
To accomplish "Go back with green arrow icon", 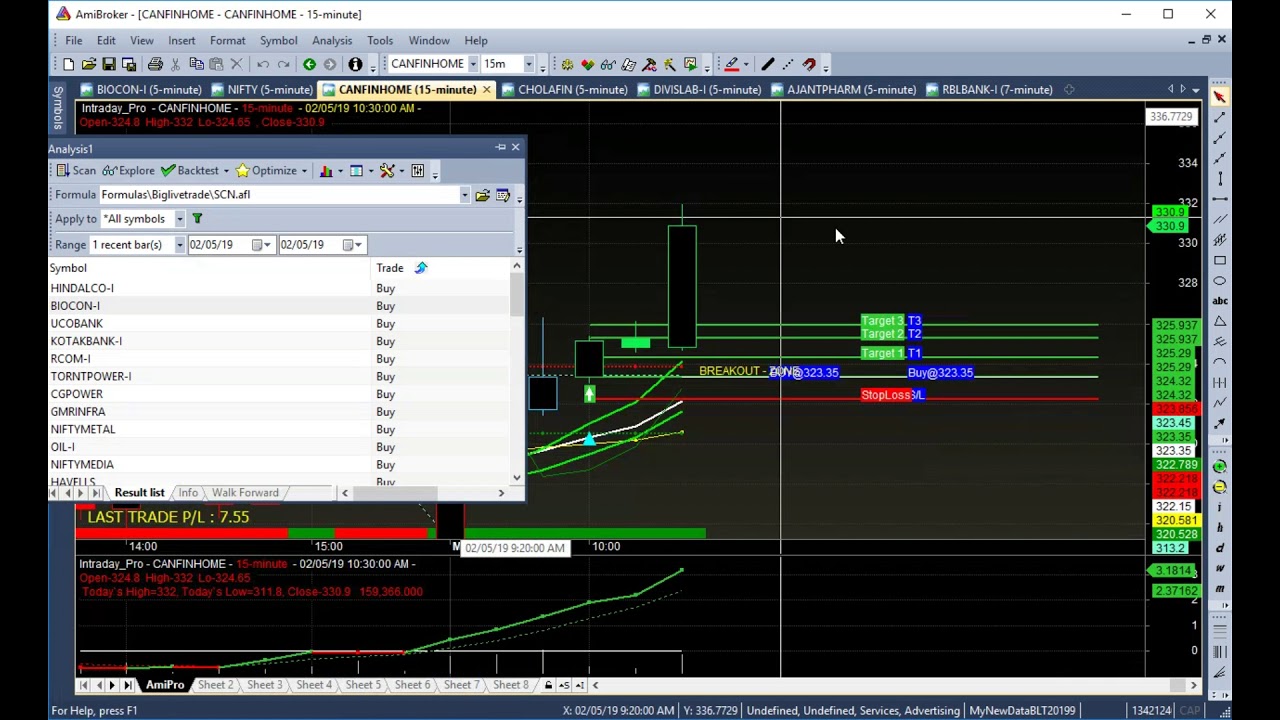I will coord(309,64).
